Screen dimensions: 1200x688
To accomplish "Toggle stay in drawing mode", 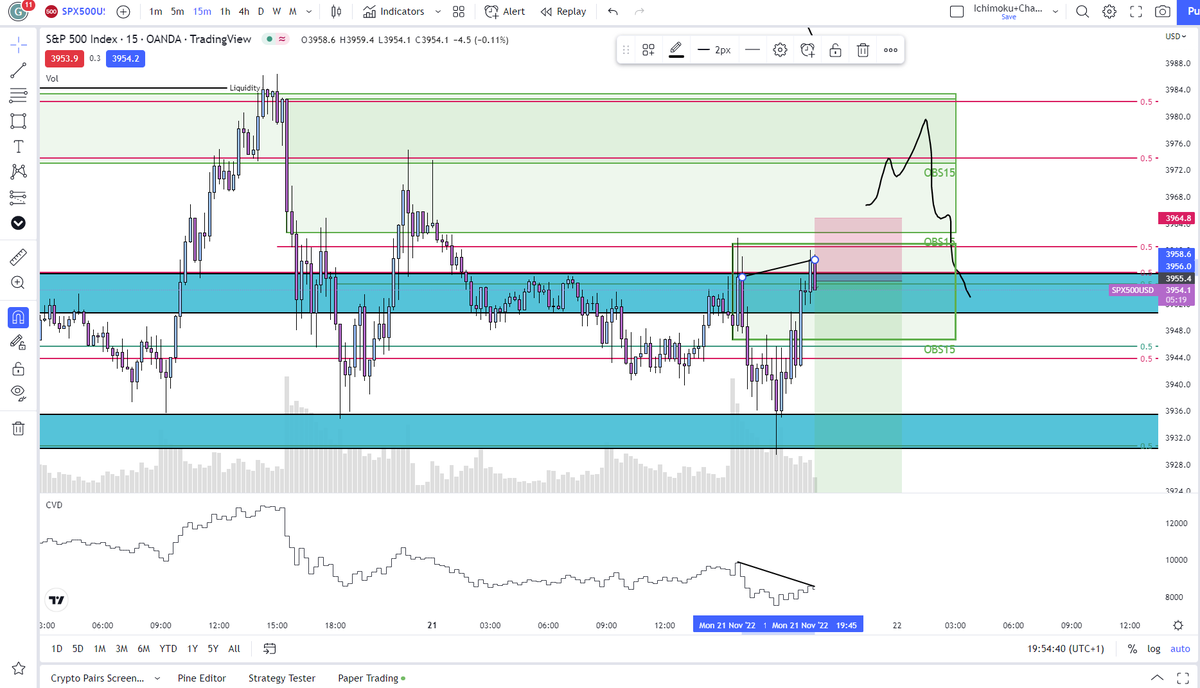I will (x=18, y=342).
